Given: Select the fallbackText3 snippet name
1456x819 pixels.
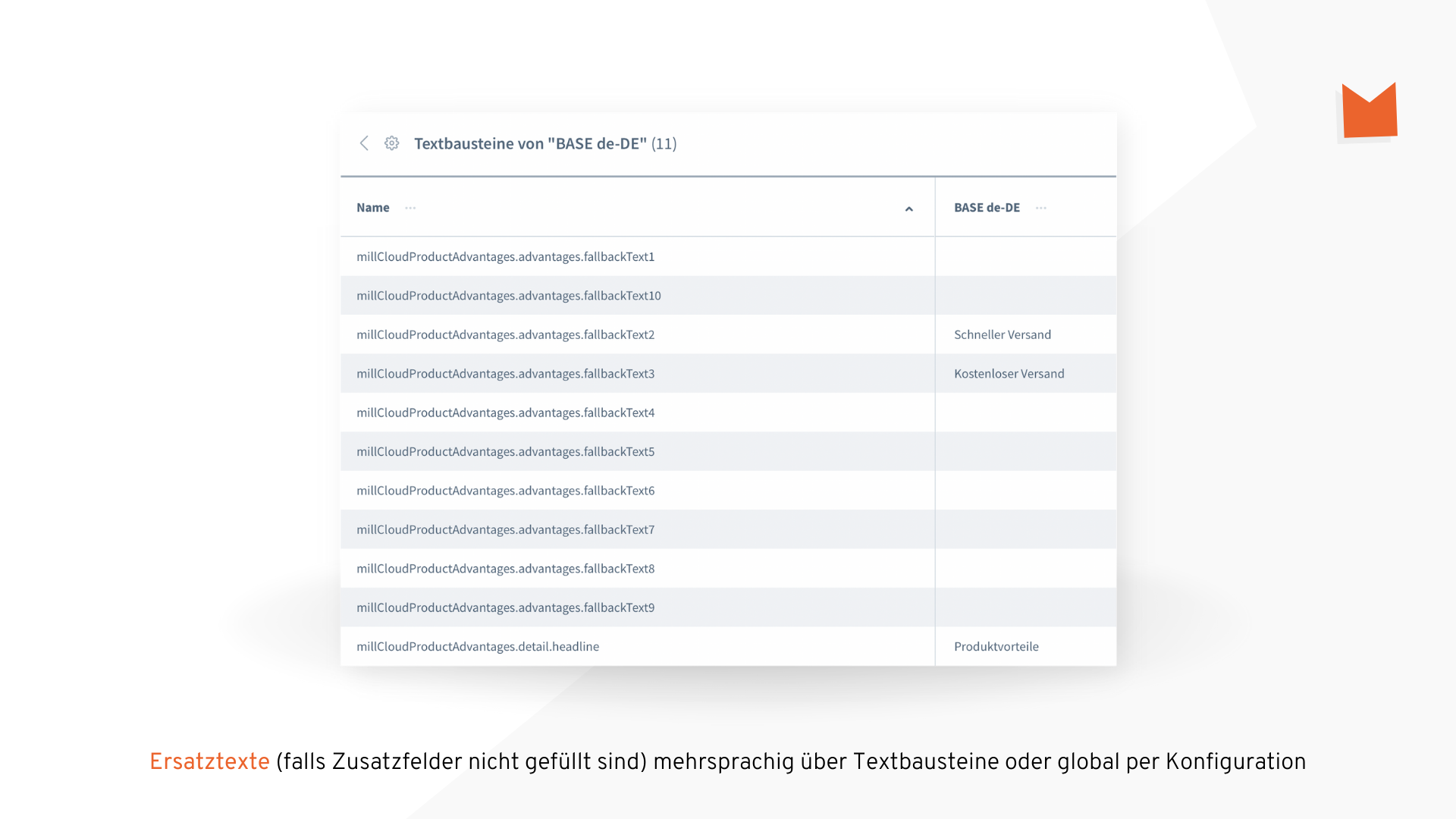Looking at the screenshot, I should point(505,374).
